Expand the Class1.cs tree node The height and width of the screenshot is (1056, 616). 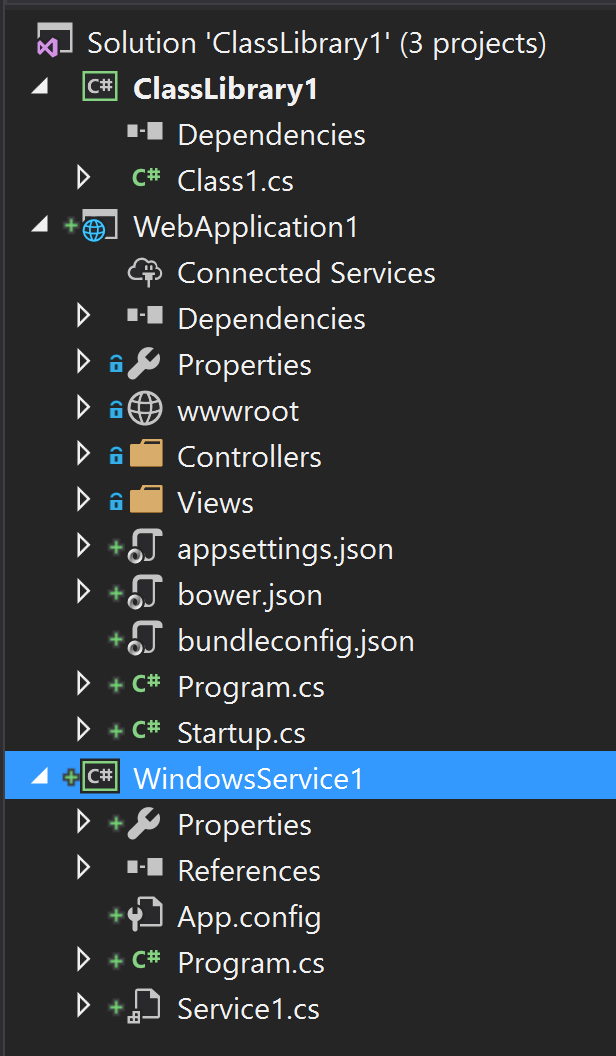[x=83, y=178]
